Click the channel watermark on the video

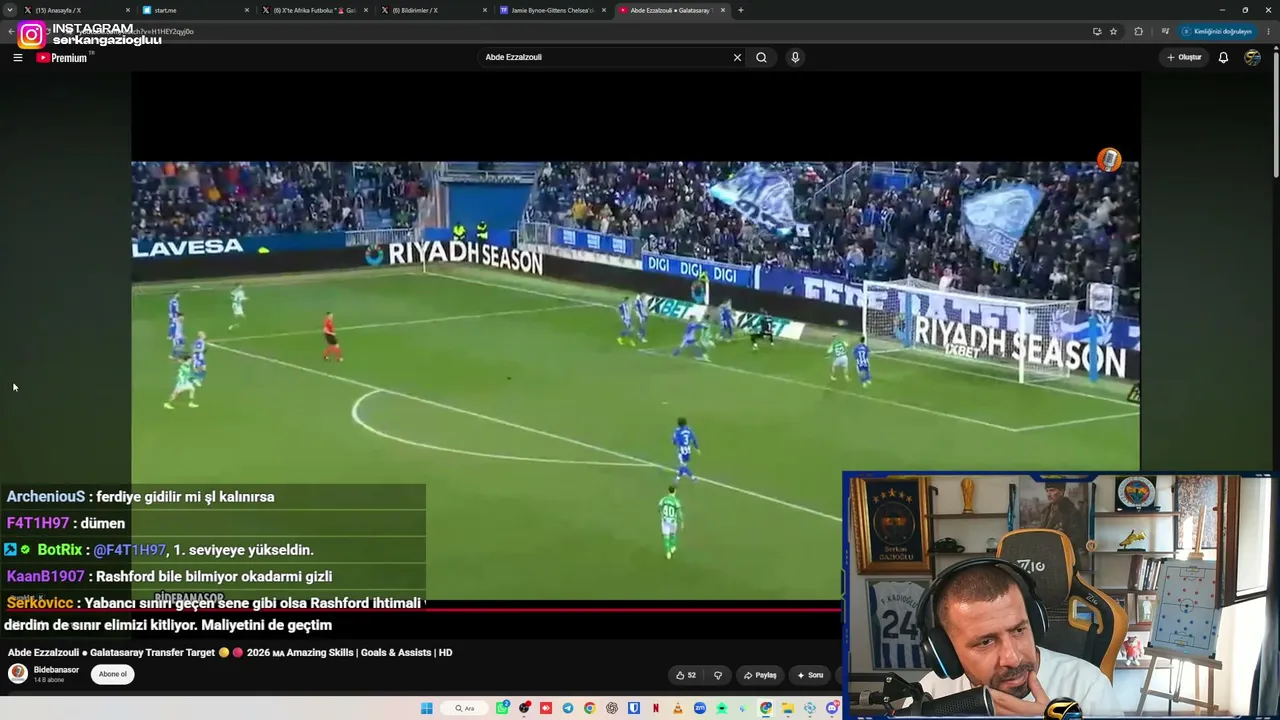(1109, 160)
